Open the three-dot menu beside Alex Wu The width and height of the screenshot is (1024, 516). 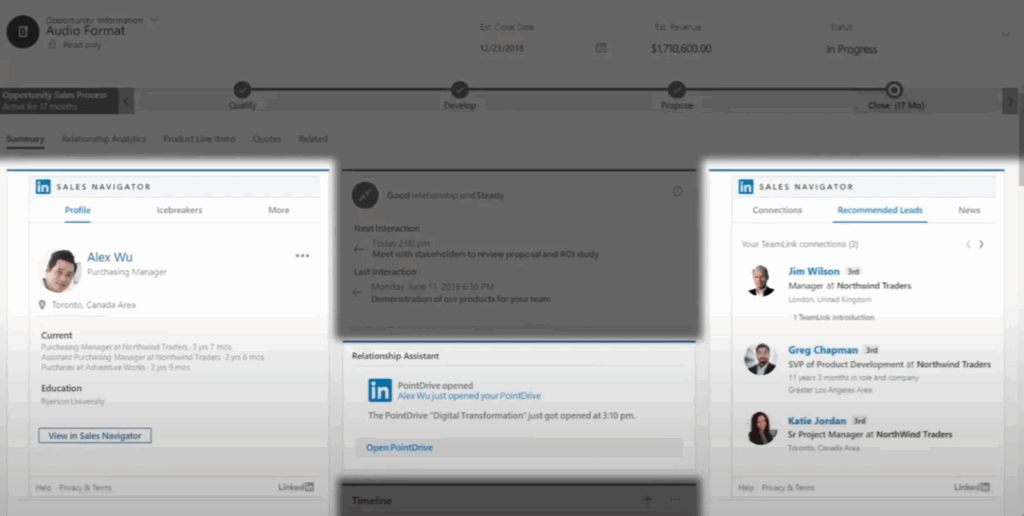coord(302,255)
